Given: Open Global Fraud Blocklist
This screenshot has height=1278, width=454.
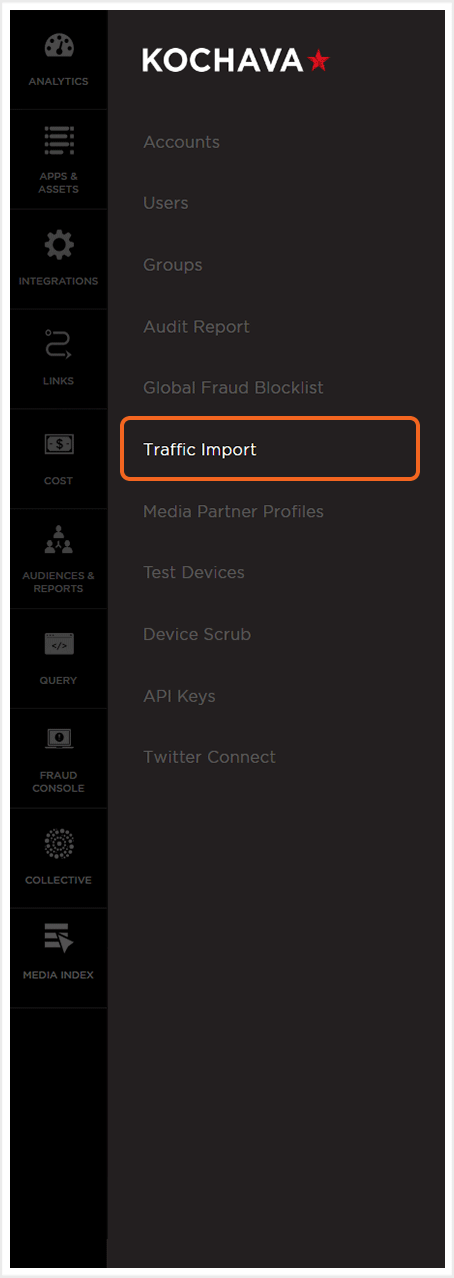Looking at the screenshot, I should 233,388.
